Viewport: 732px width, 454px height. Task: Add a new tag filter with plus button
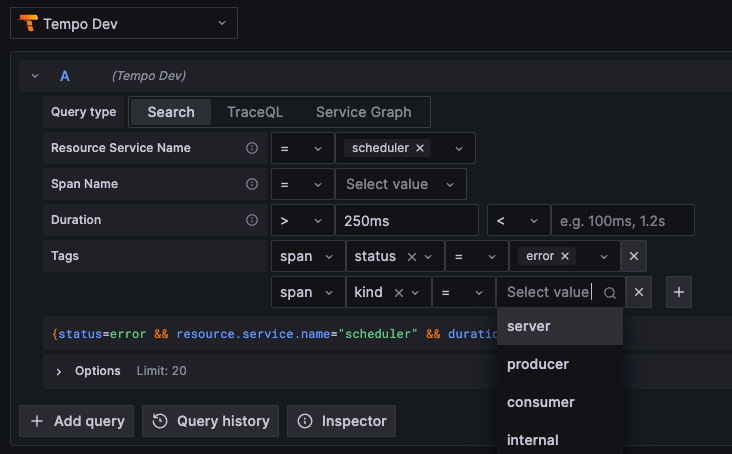tap(679, 292)
